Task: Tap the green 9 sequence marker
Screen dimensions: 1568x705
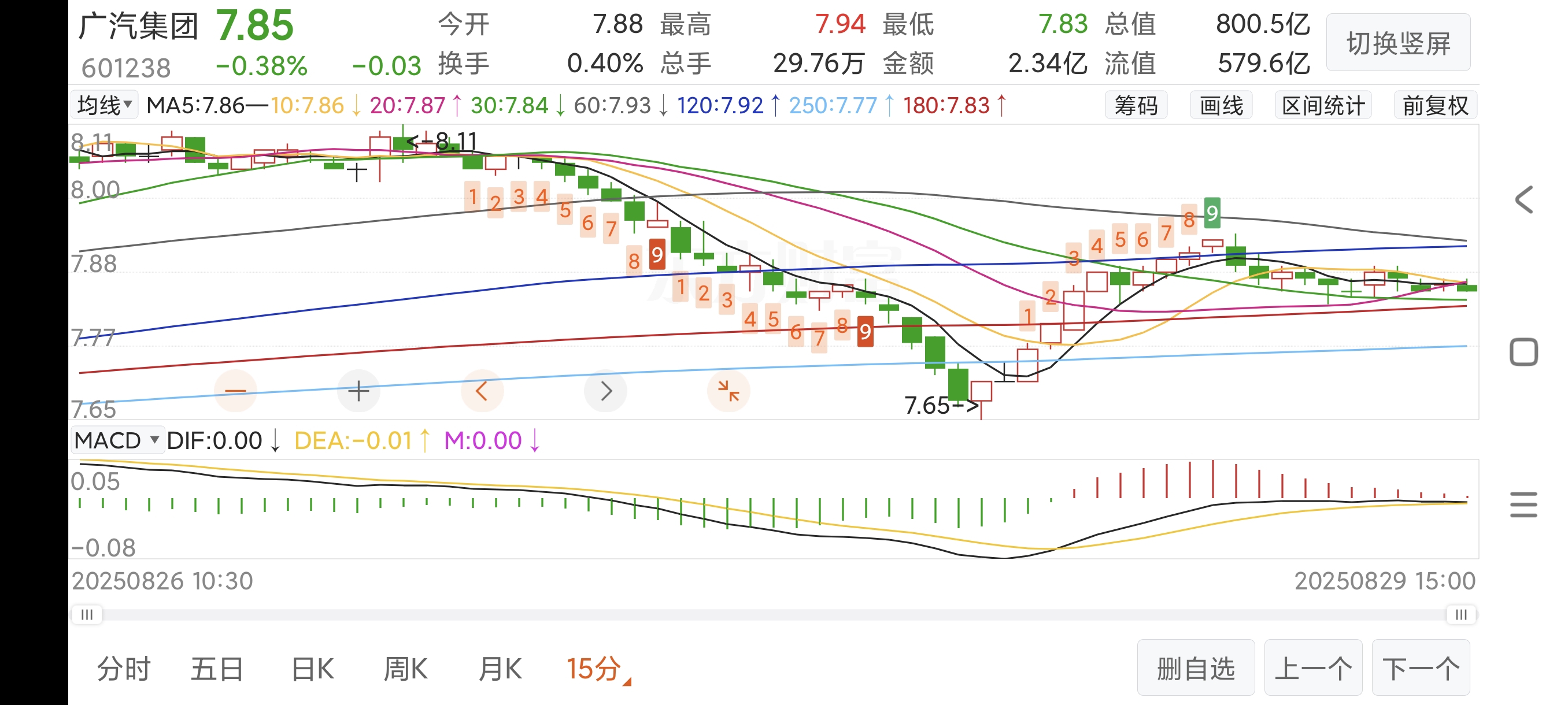Action: pyautogui.click(x=1212, y=213)
